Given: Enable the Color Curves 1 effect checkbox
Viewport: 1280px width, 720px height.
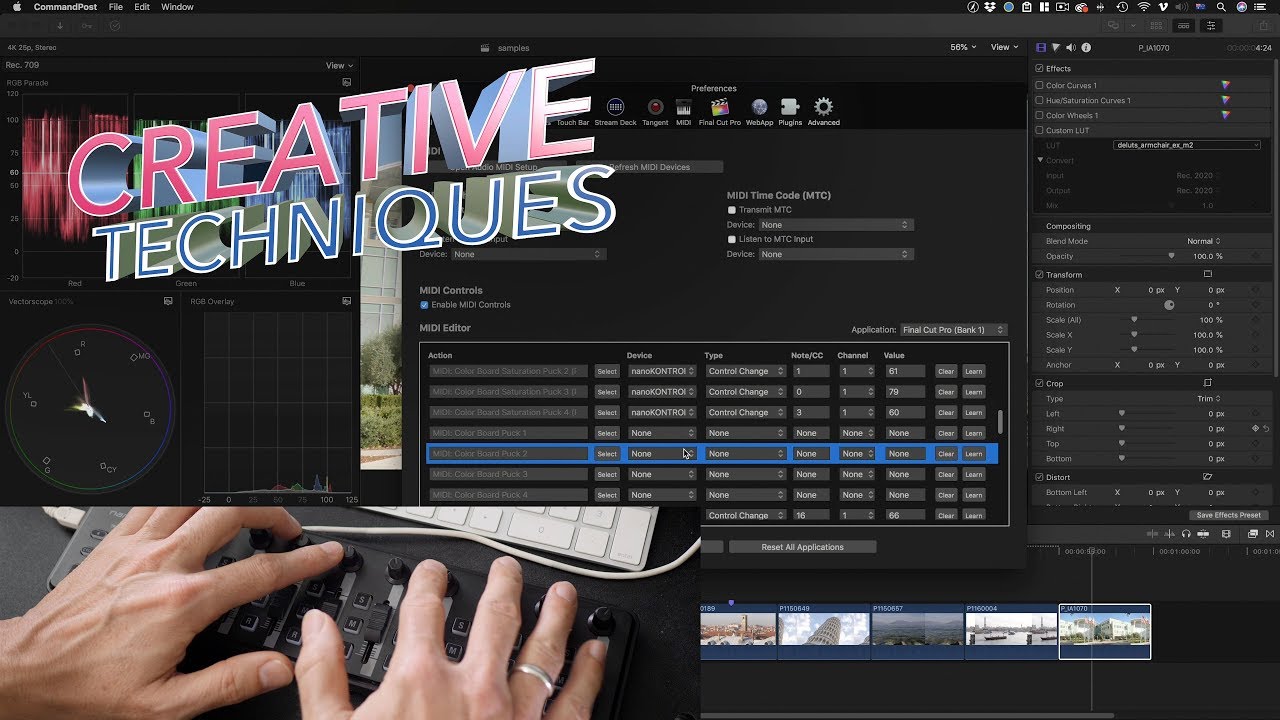Looking at the screenshot, I should click(1040, 86).
